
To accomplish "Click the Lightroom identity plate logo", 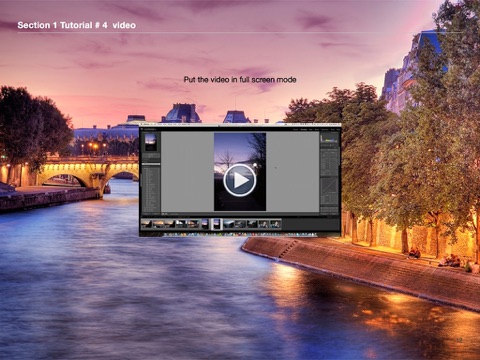I will (x=149, y=129).
